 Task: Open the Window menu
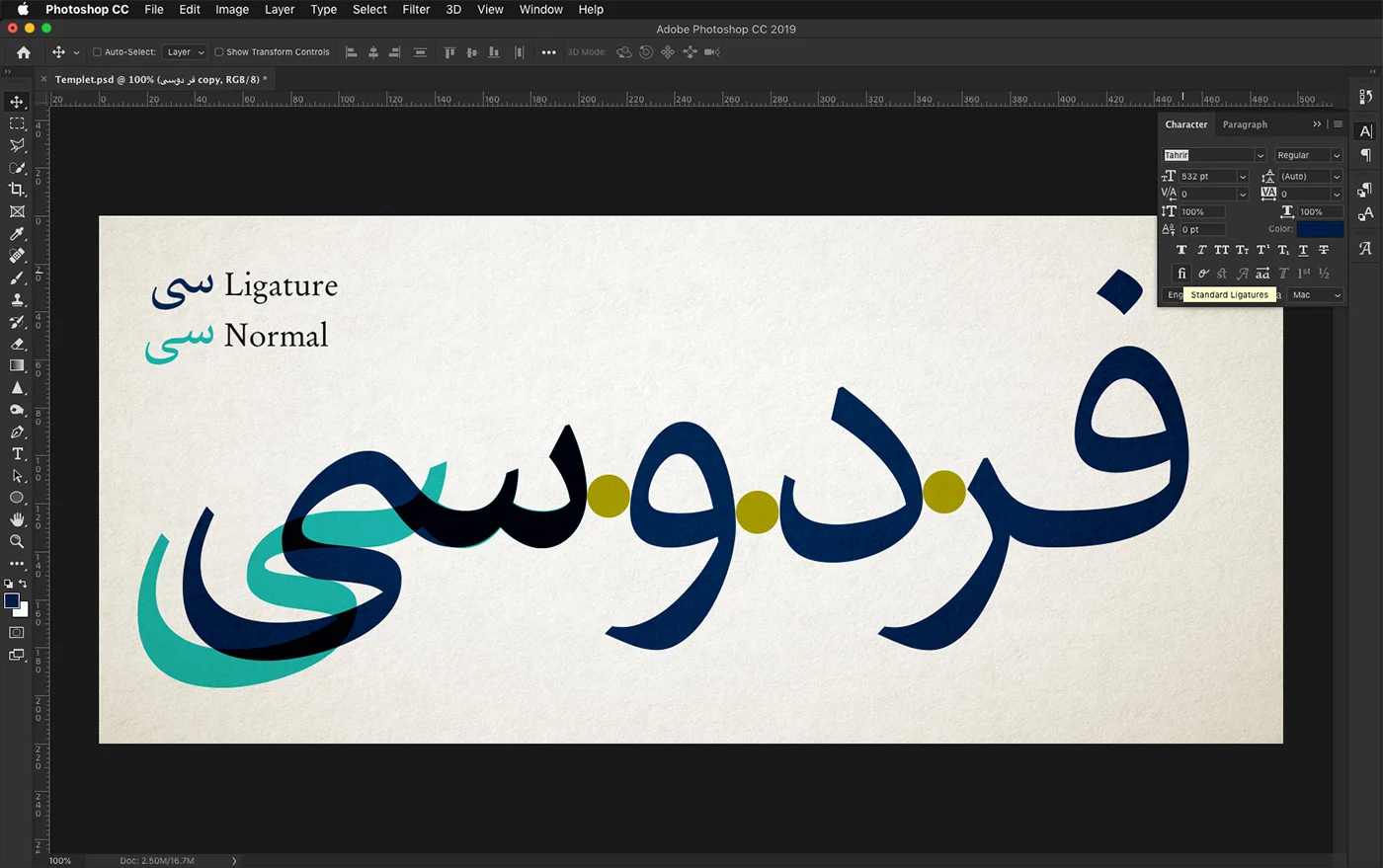tap(541, 9)
